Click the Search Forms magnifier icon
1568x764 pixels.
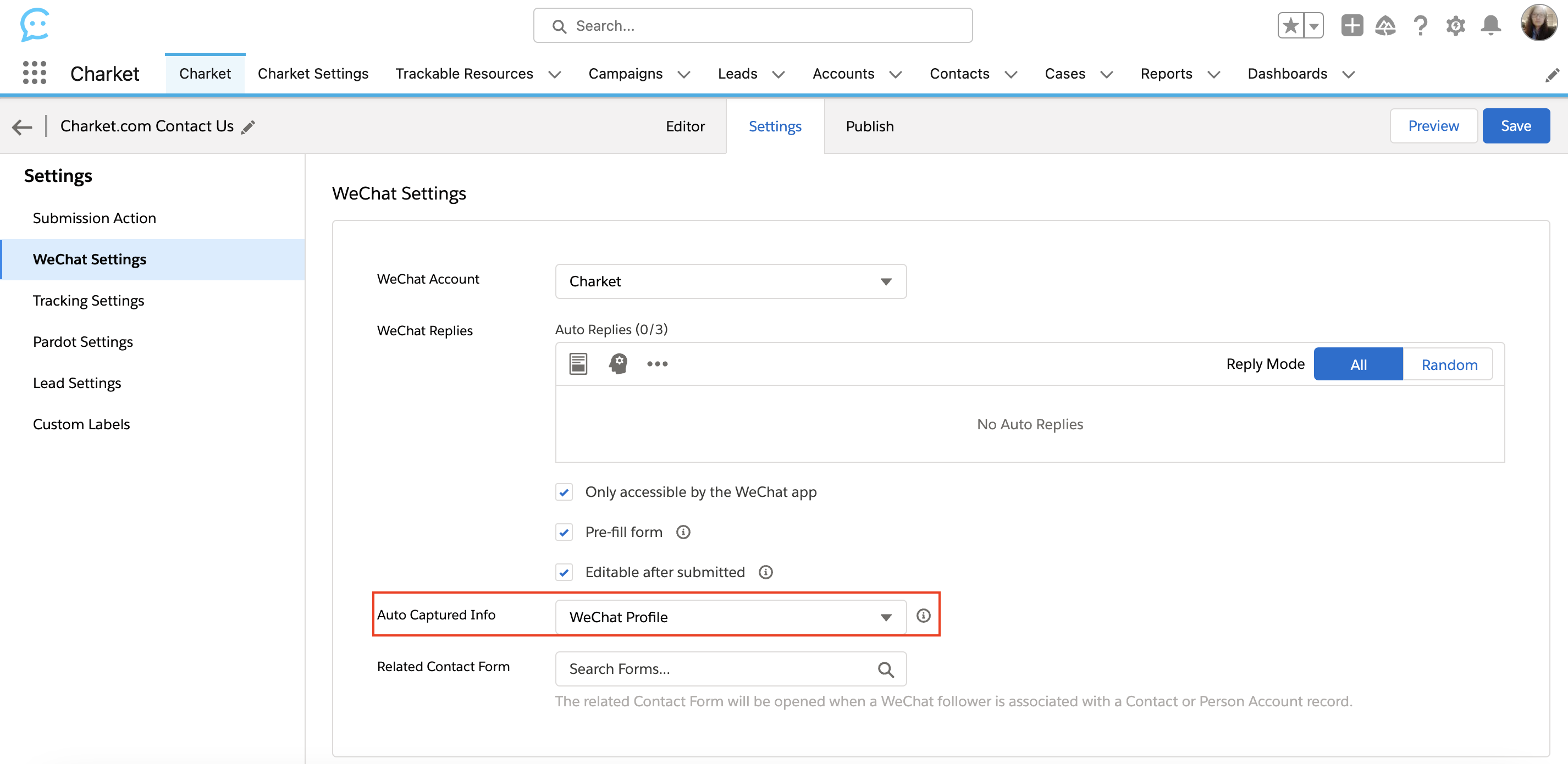(886, 669)
